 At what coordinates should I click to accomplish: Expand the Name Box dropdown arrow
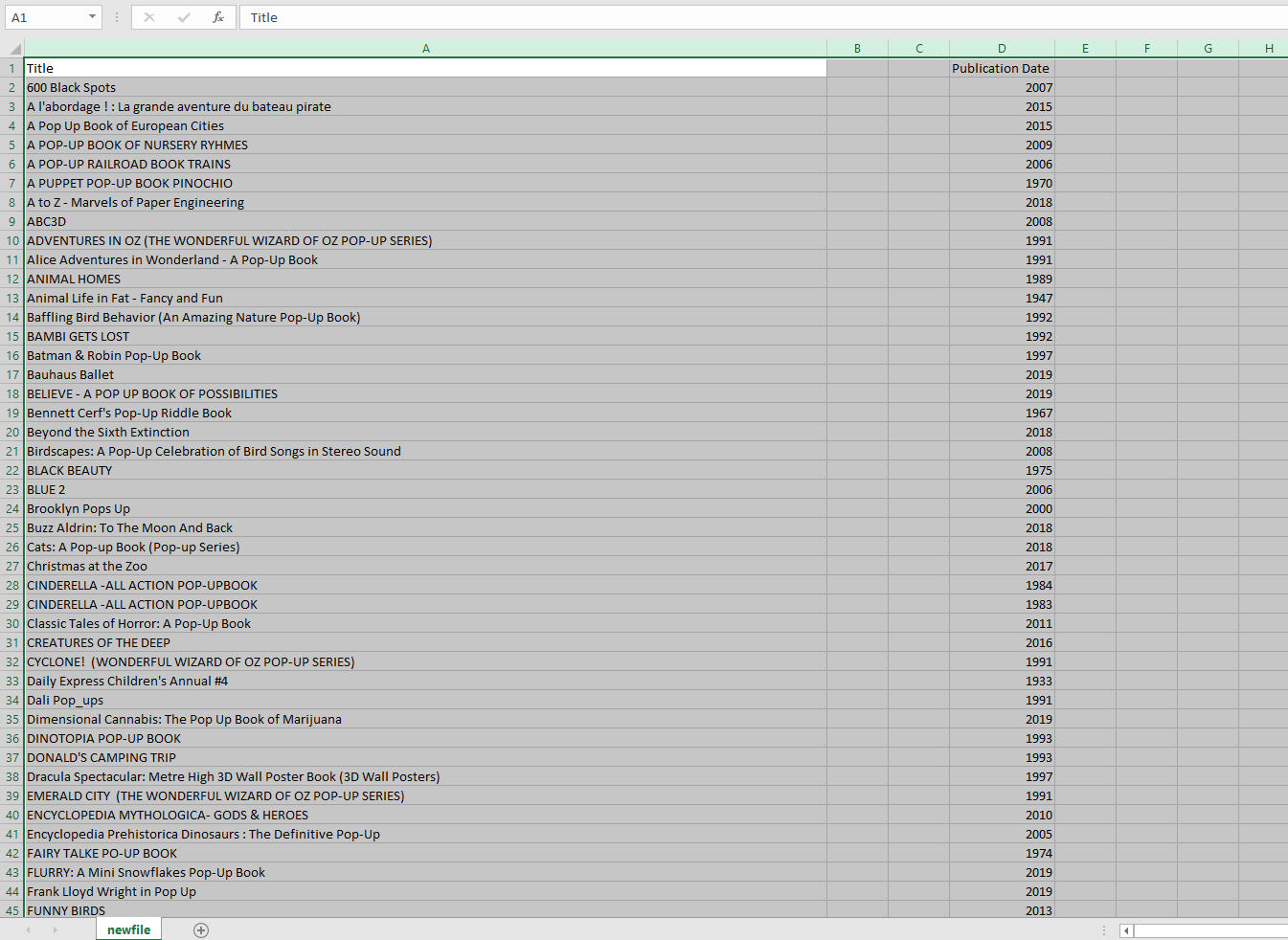[92, 17]
